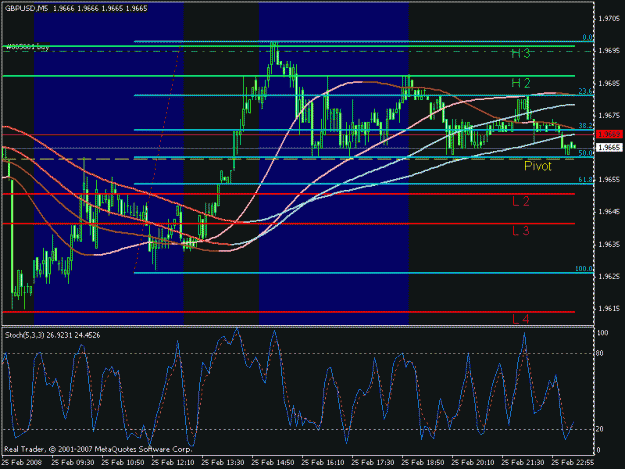Click the 25 Feb 2008 time label
Image resolution: width=625 pixels, height=469 pixels.
(x=22, y=463)
